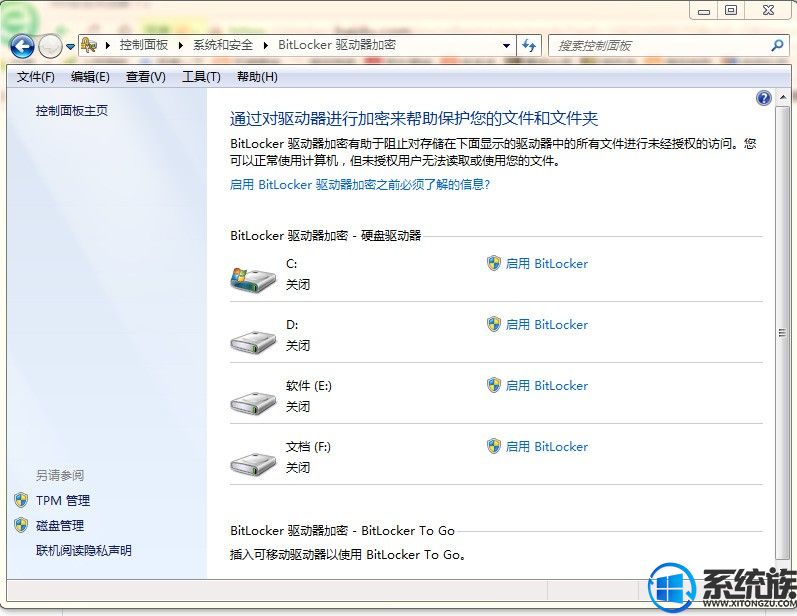Click the Control Panel icon in address bar

click(x=88, y=45)
